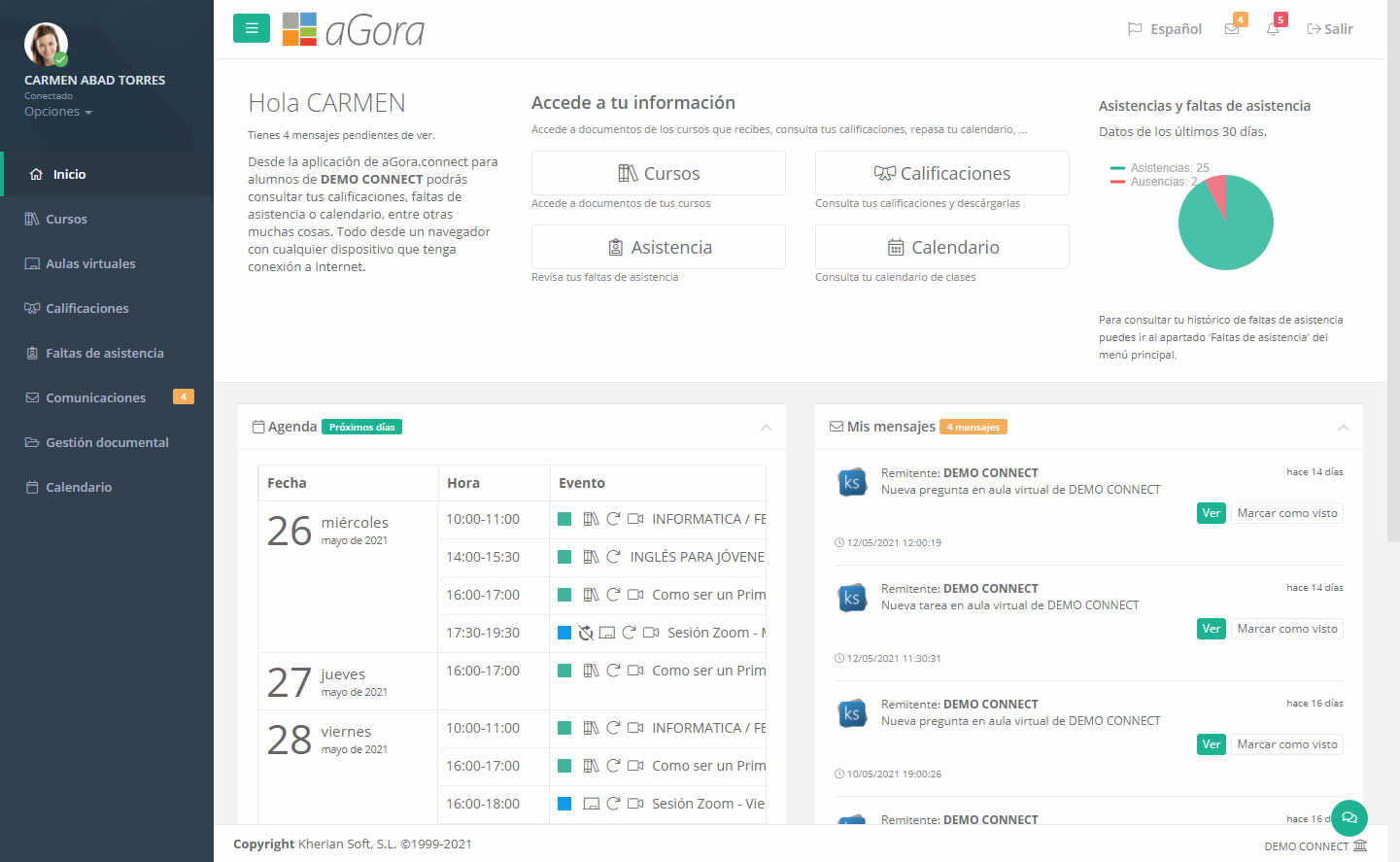Go to Gestión documental in sidebar
This screenshot has width=1400, height=862.
tap(107, 442)
